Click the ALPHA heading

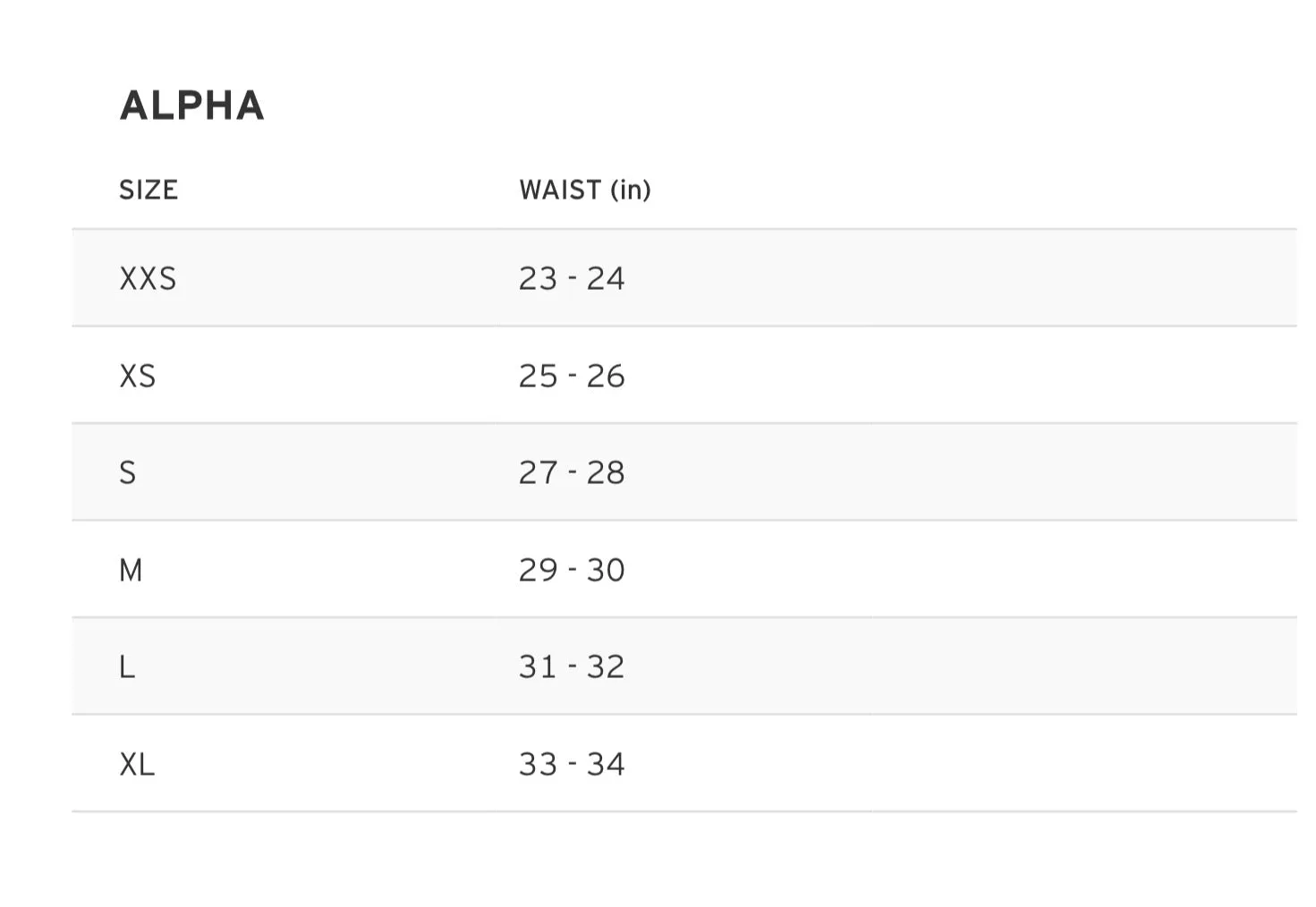pyautogui.click(x=192, y=106)
